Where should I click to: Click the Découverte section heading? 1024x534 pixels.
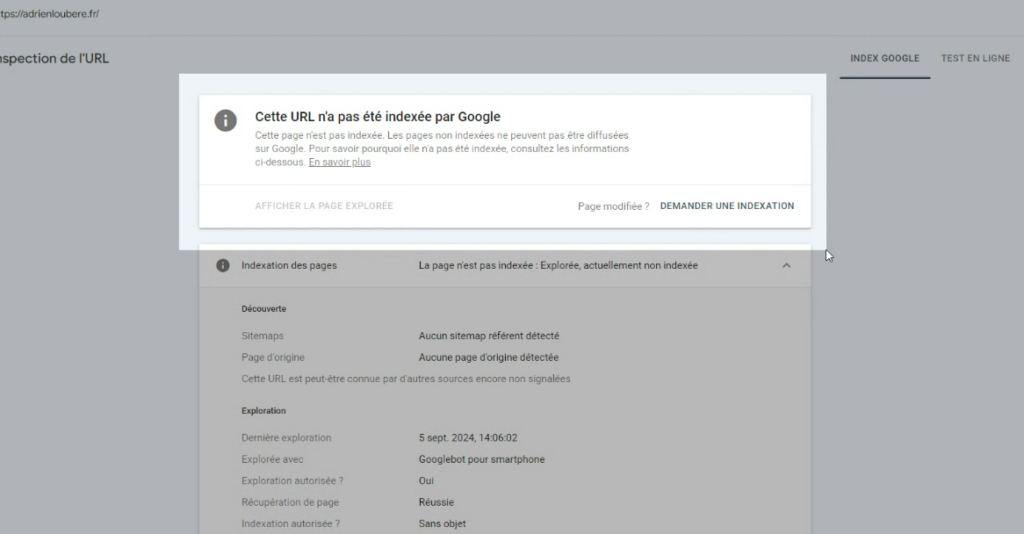[264, 309]
